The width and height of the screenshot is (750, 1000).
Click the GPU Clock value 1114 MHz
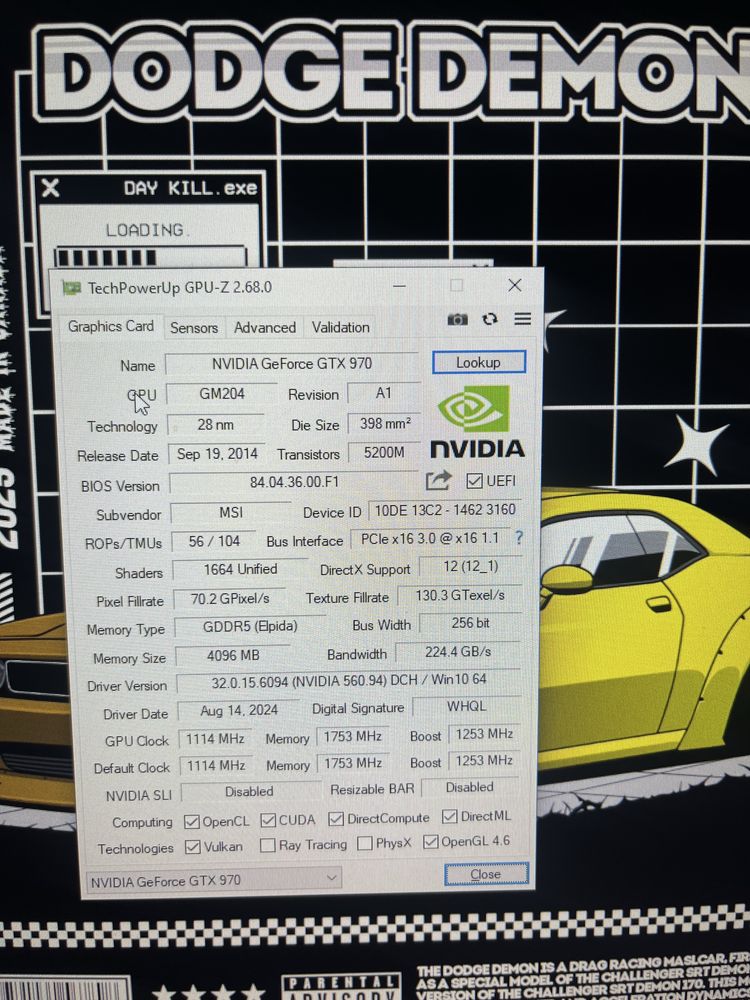pyautogui.click(x=215, y=739)
